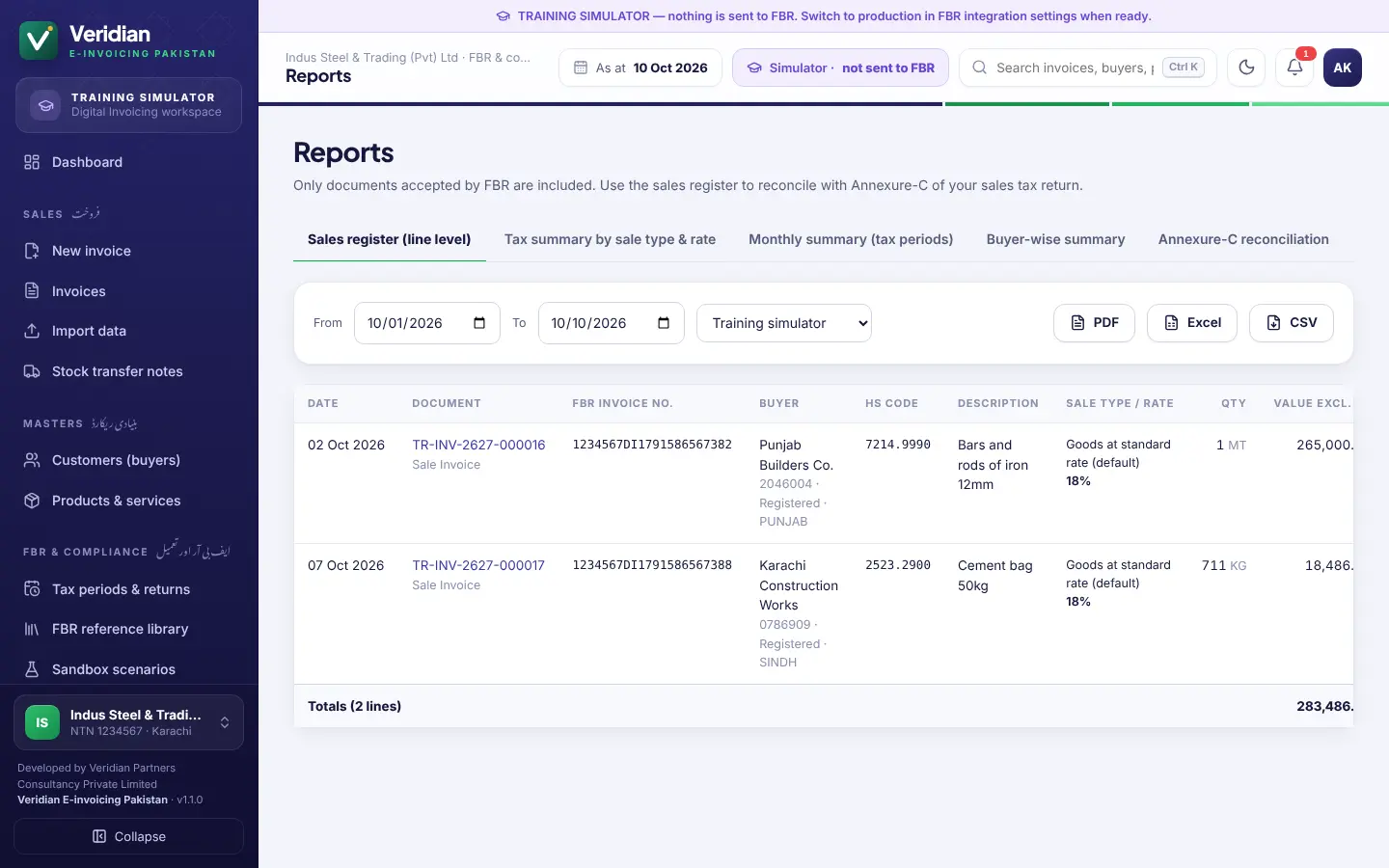Open Tax periods & returns
This screenshot has width=1389, height=868.
[128, 589]
